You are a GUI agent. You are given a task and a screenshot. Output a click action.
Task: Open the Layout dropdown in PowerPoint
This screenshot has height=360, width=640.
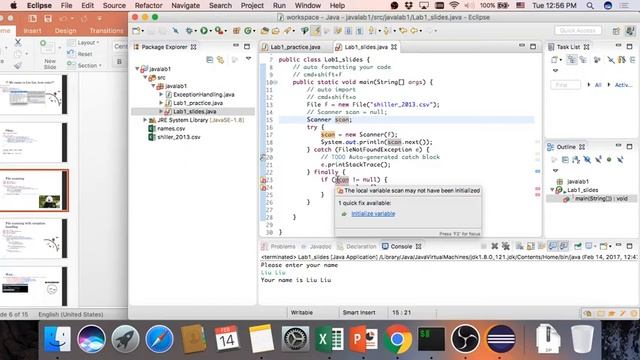coord(84,42)
